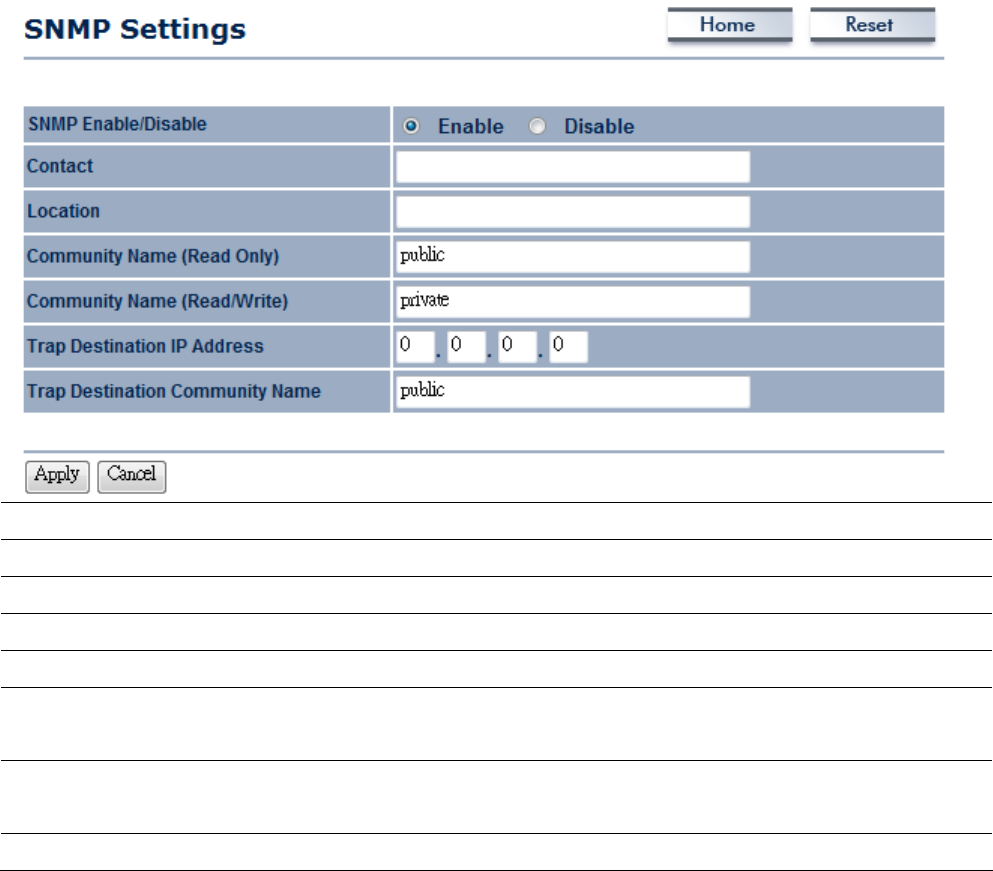
Task: Edit Community Name (Read Only) field
Action: (572, 257)
